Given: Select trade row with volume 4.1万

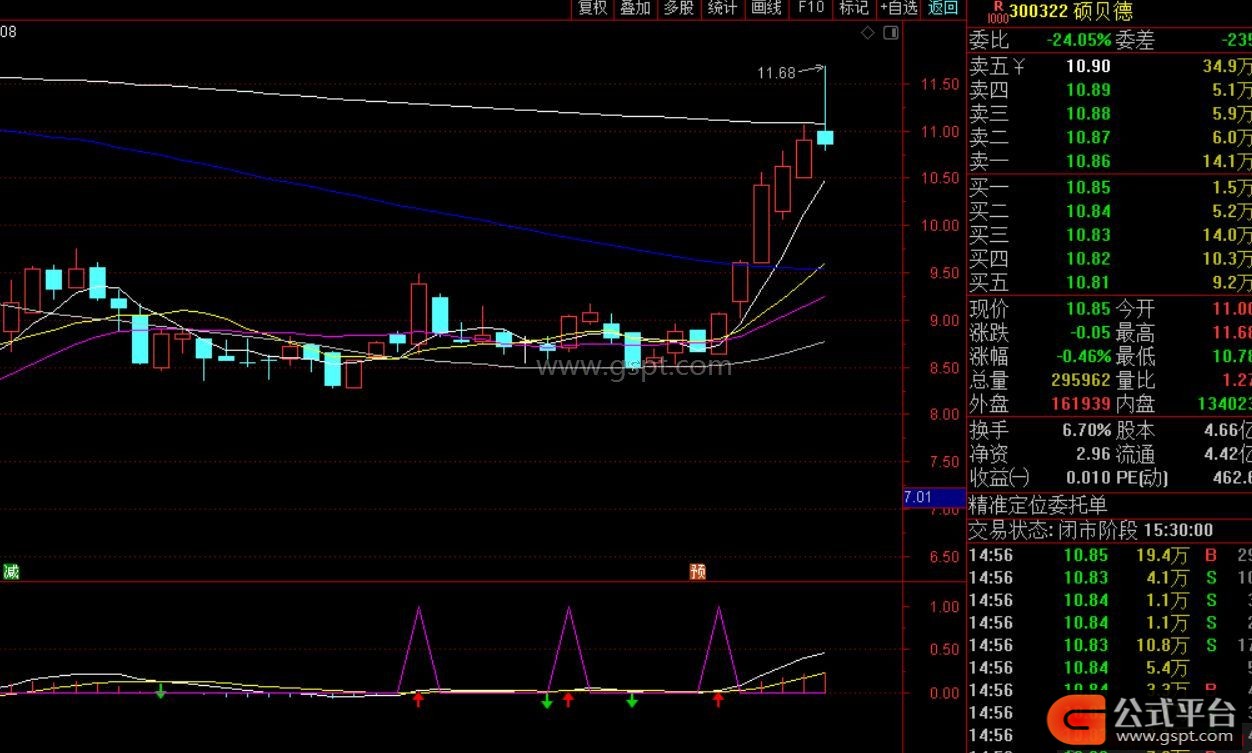Looking at the screenshot, I should click(1109, 577).
